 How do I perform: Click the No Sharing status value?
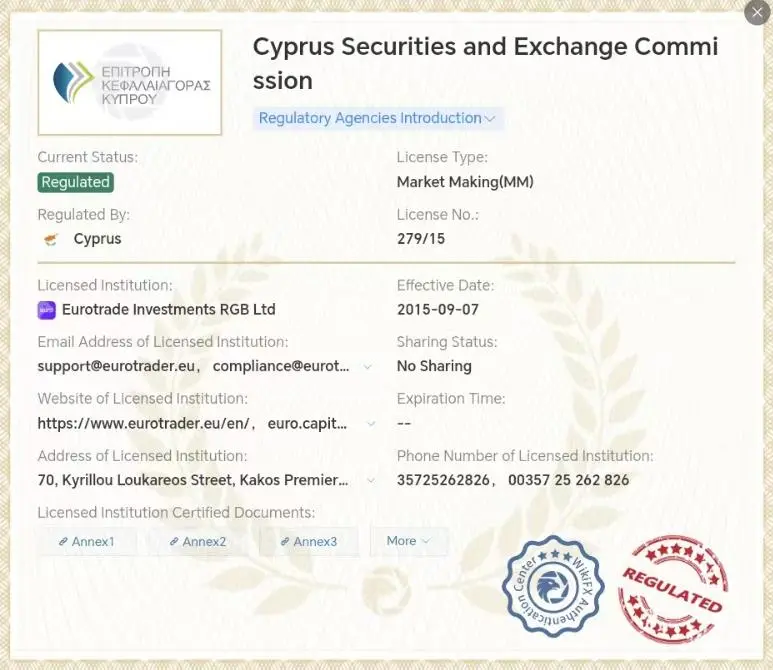click(x=434, y=366)
